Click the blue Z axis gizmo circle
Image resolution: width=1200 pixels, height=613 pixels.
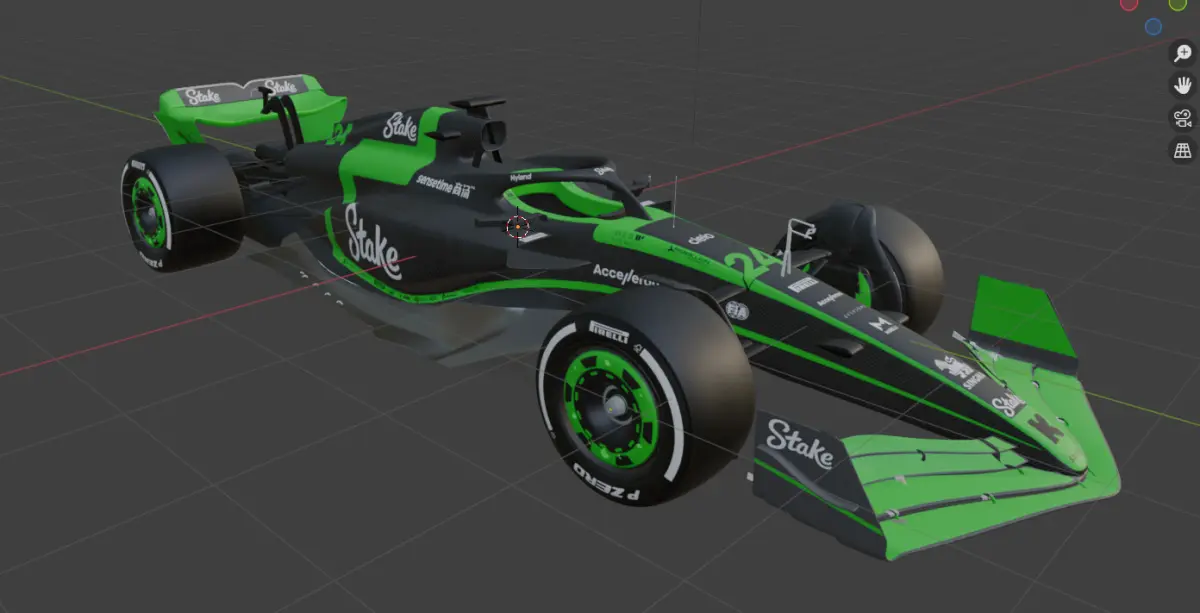tap(1154, 27)
